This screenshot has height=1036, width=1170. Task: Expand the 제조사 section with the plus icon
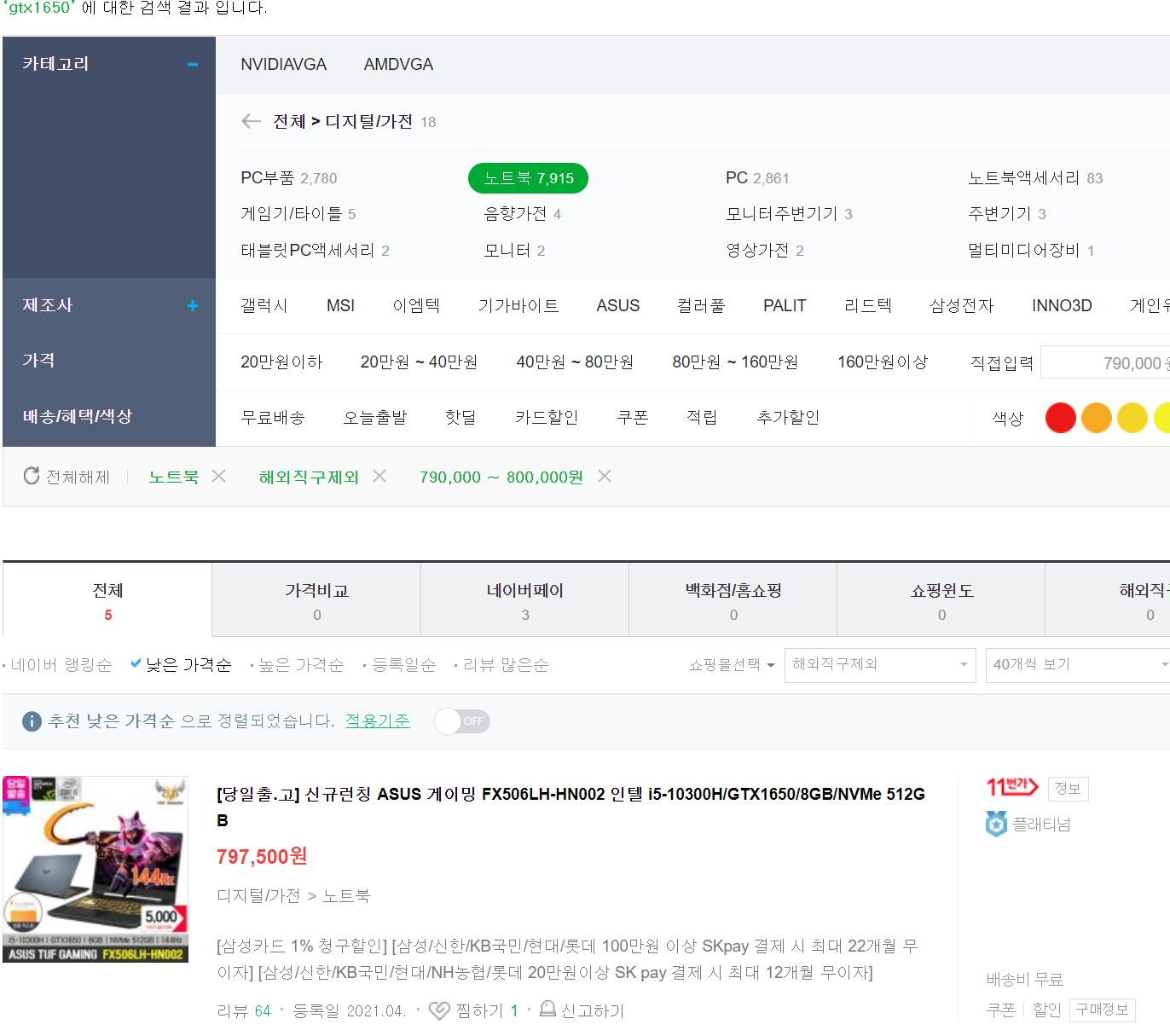pos(193,305)
